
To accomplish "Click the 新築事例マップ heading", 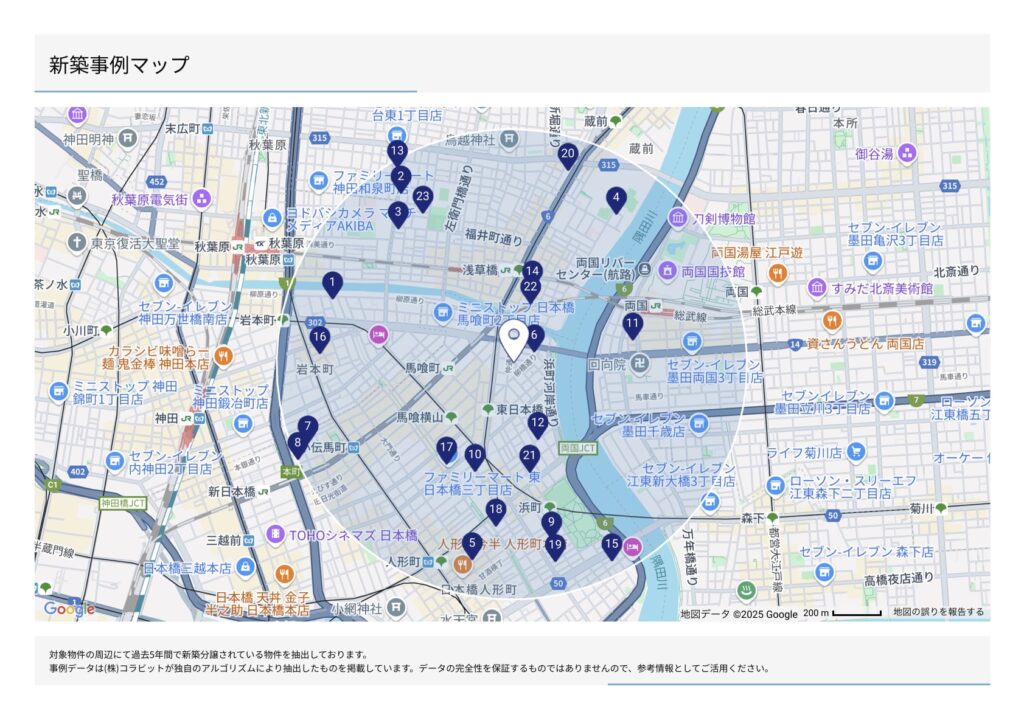I will (119, 65).
